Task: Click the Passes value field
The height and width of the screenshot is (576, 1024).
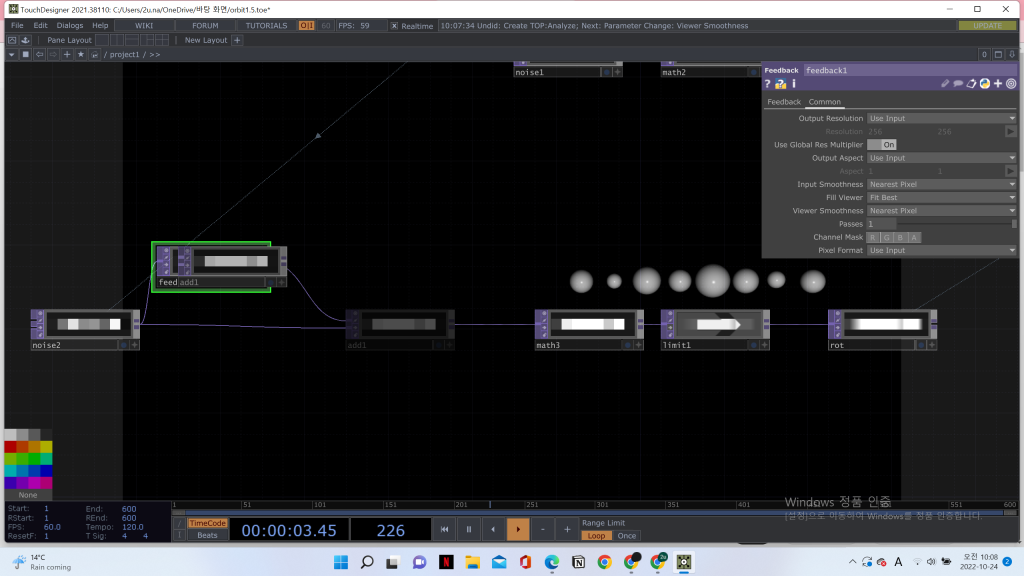Action: [x=882, y=224]
